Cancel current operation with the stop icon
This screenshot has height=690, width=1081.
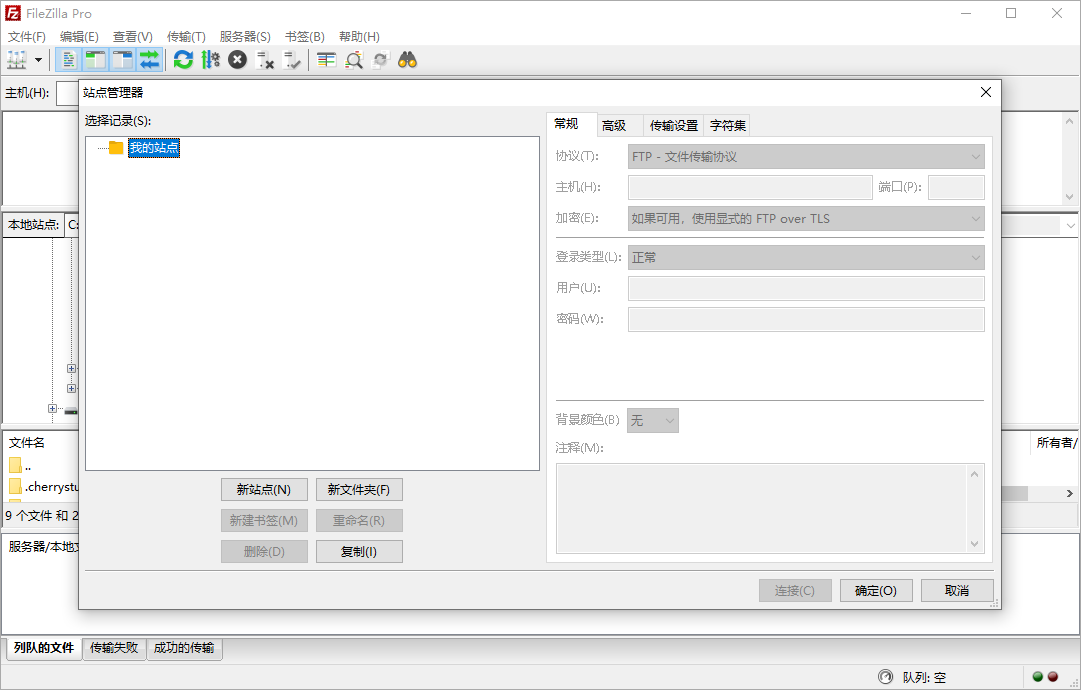click(237, 59)
